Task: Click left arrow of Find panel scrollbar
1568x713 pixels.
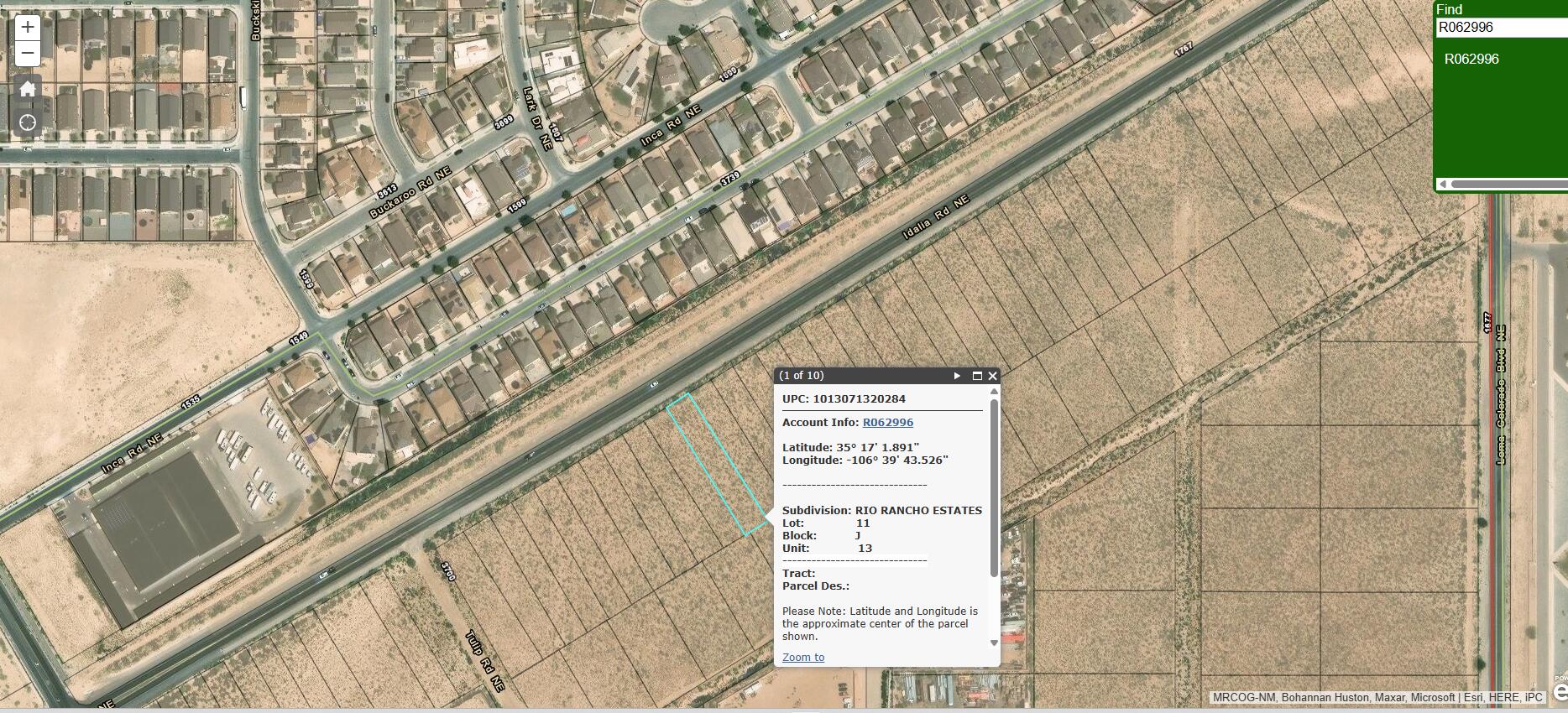Action: [1443, 184]
